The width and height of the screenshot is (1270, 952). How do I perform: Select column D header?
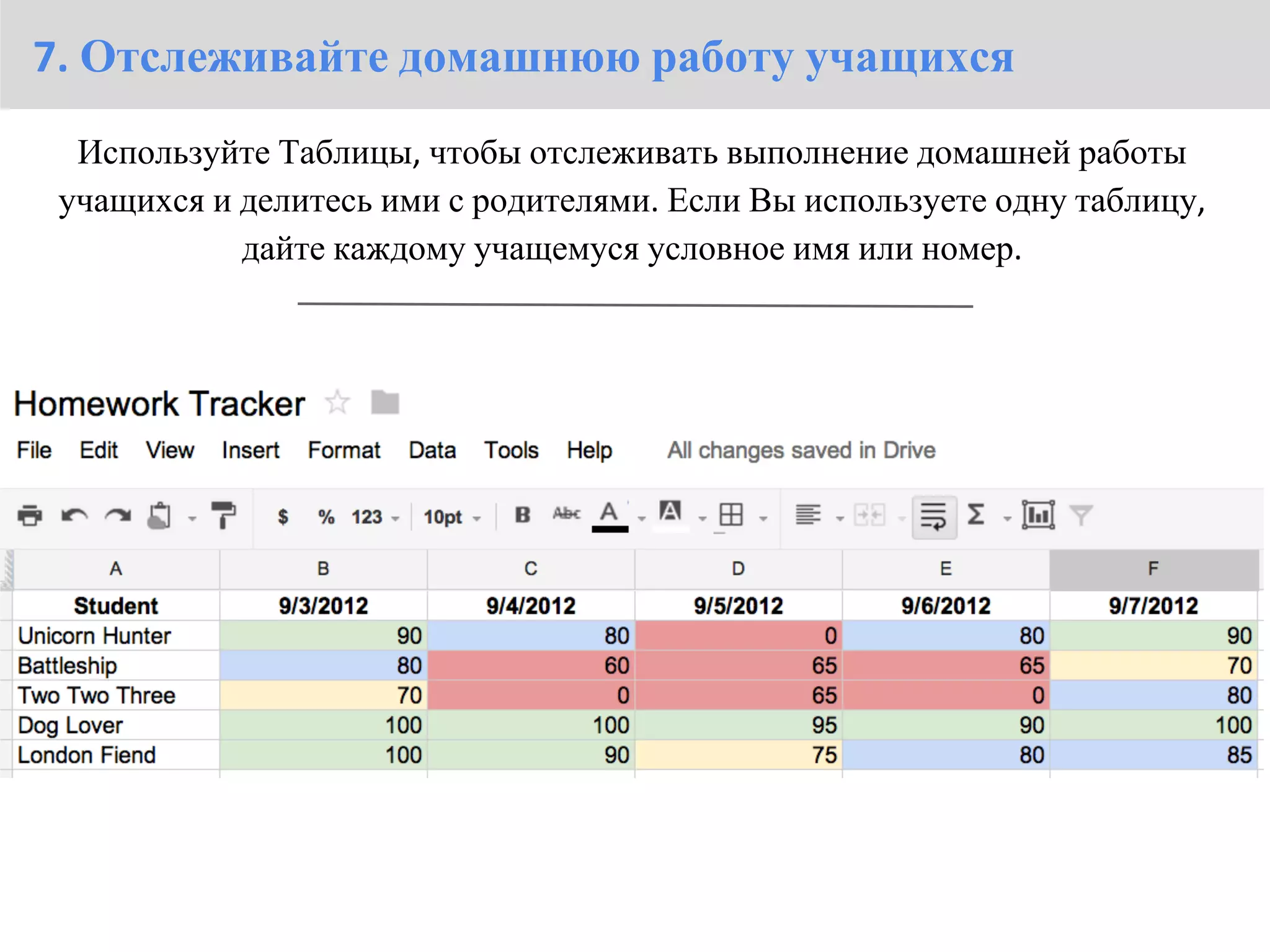point(738,569)
